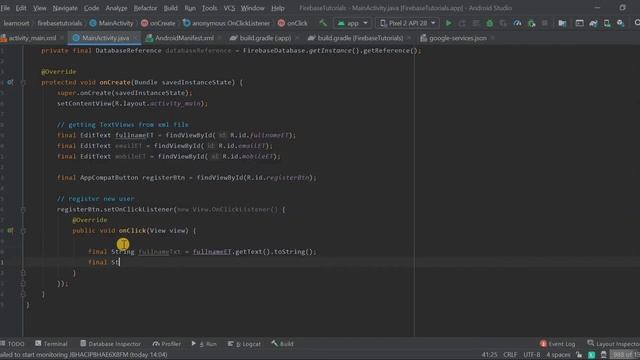640x360 pixels.
Task: Open the Event Log panel
Action: [x=557, y=344]
